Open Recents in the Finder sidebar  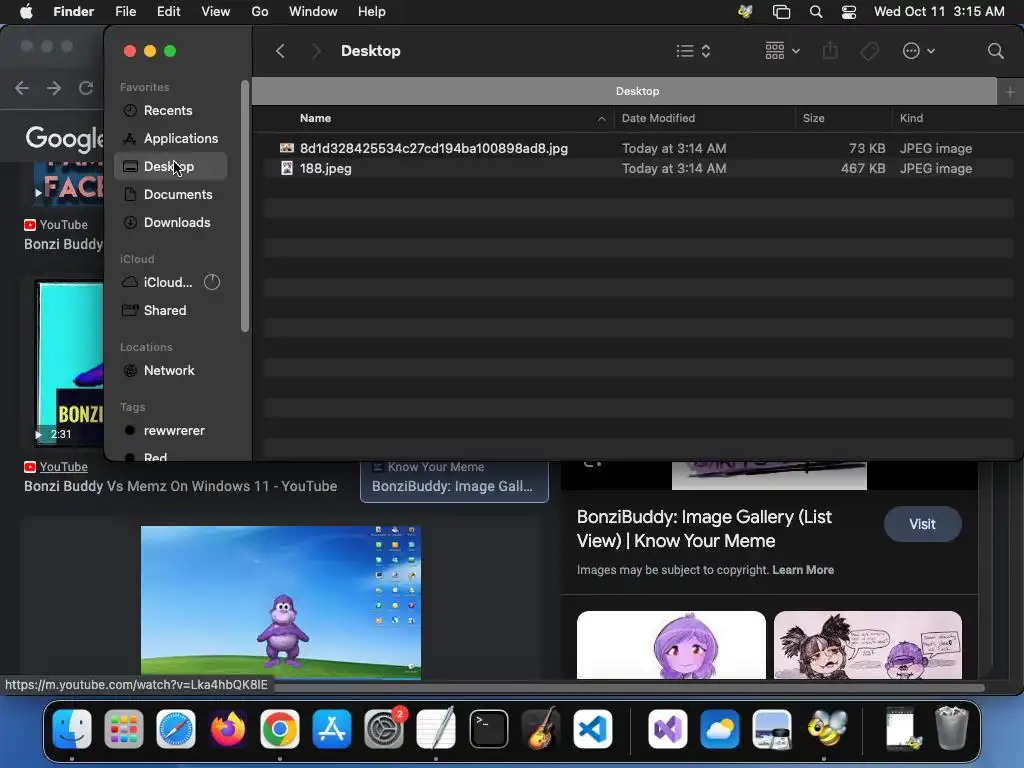tap(168, 110)
